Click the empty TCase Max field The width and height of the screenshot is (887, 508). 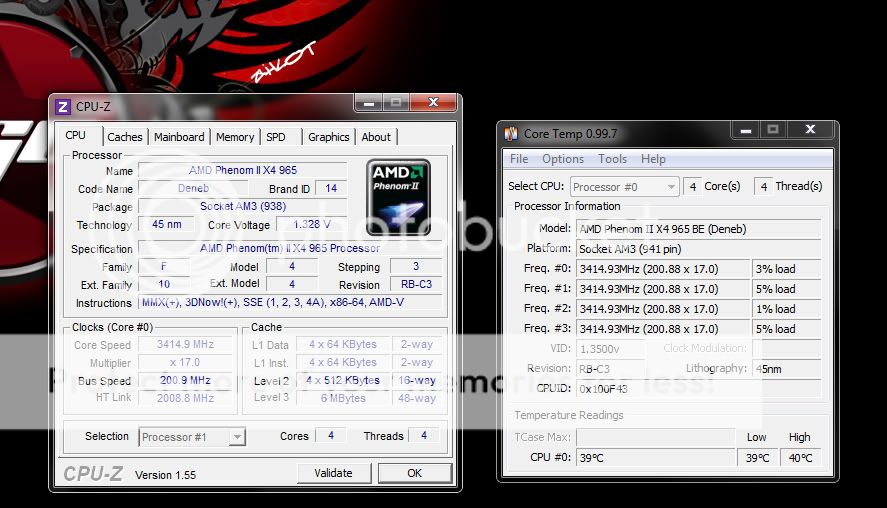[x=655, y=437]
